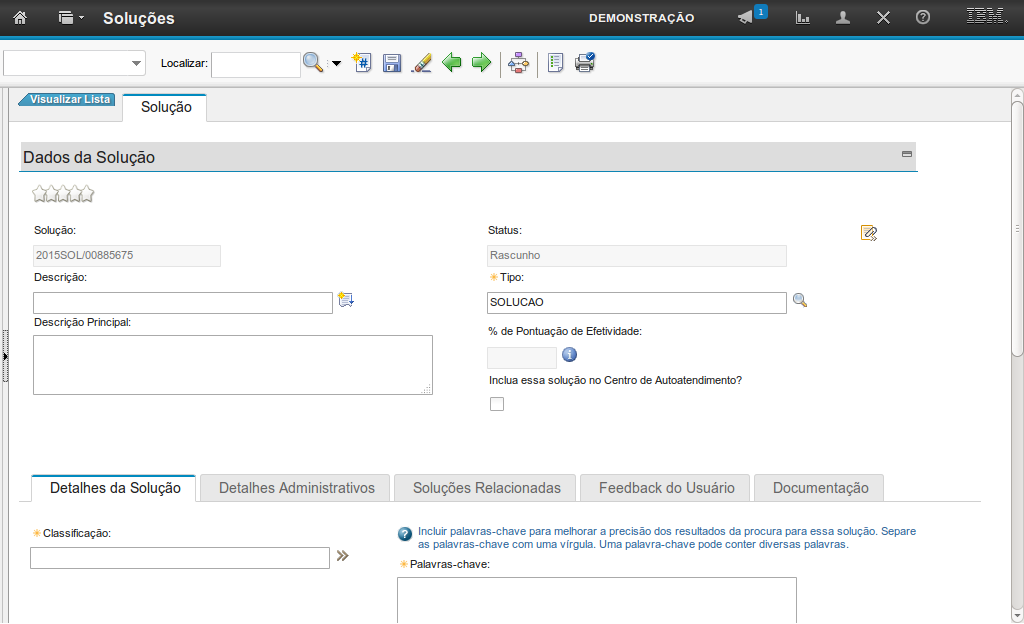Expand search options arrow next to magnifier
This screenshot has height=624, width=1024.
pyautogui.click(x=336, y=63)
